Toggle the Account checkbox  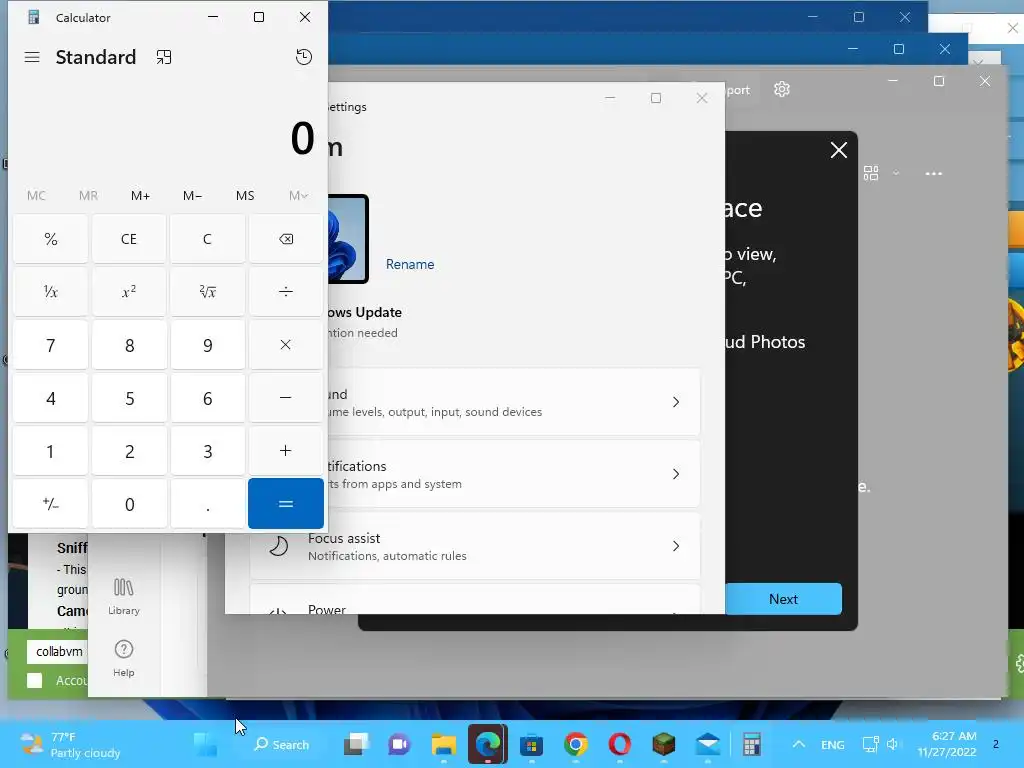pyautogui.click(x=35, y=680)
